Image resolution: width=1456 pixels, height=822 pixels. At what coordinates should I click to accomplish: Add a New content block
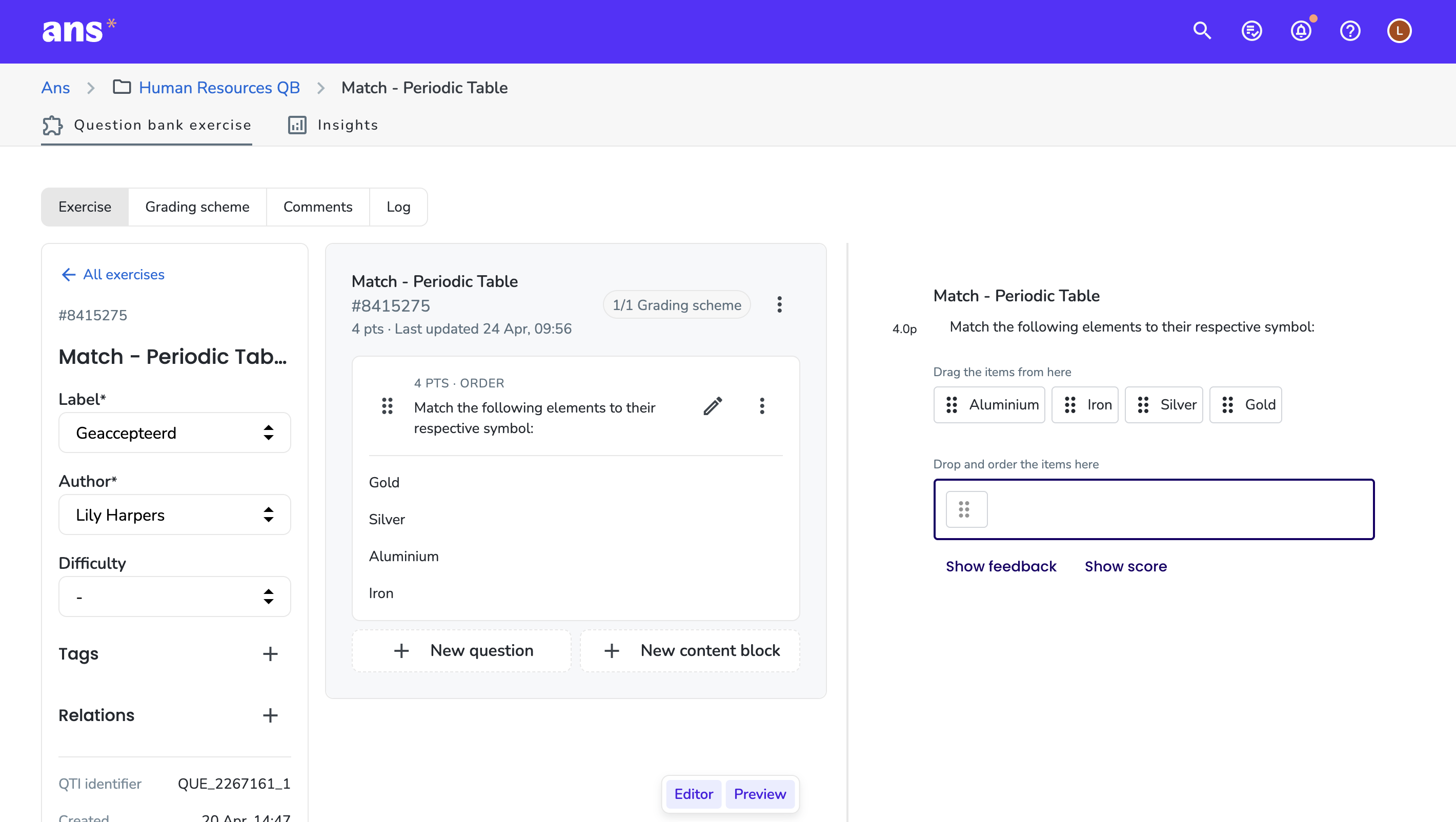(x=690, y=651)
